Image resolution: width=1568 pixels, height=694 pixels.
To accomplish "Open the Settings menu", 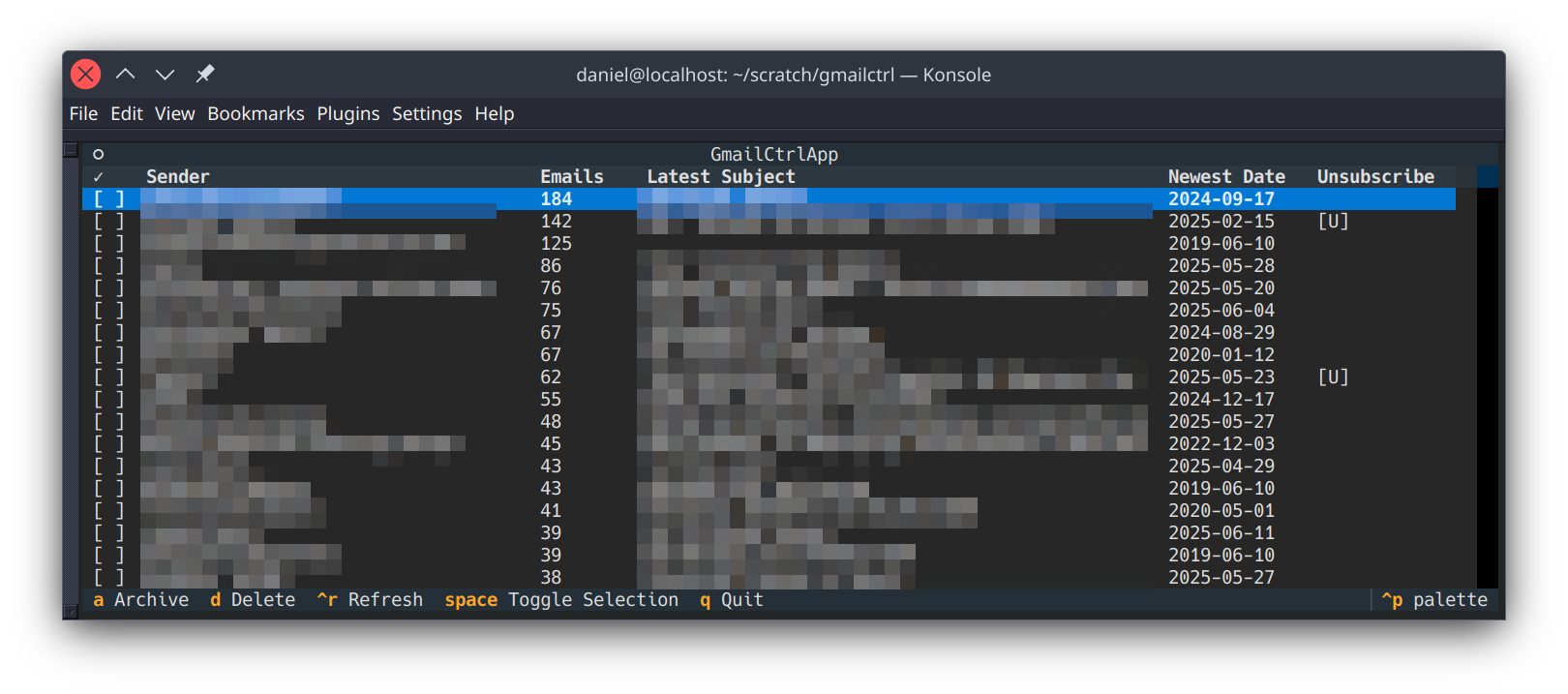I will pos(427,114).
